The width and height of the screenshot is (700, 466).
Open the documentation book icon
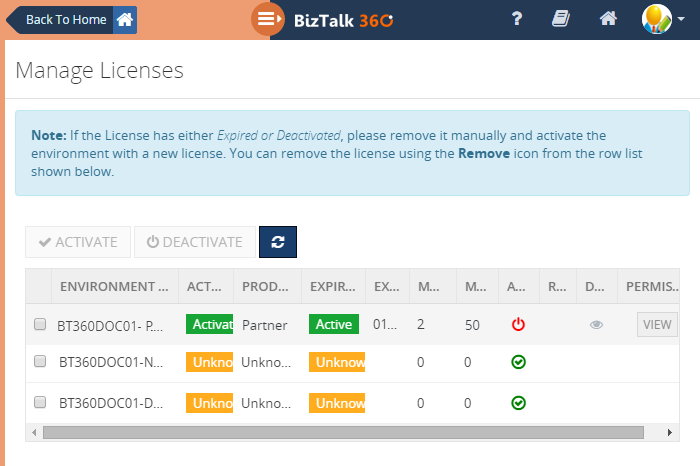[x=561, y=19]
